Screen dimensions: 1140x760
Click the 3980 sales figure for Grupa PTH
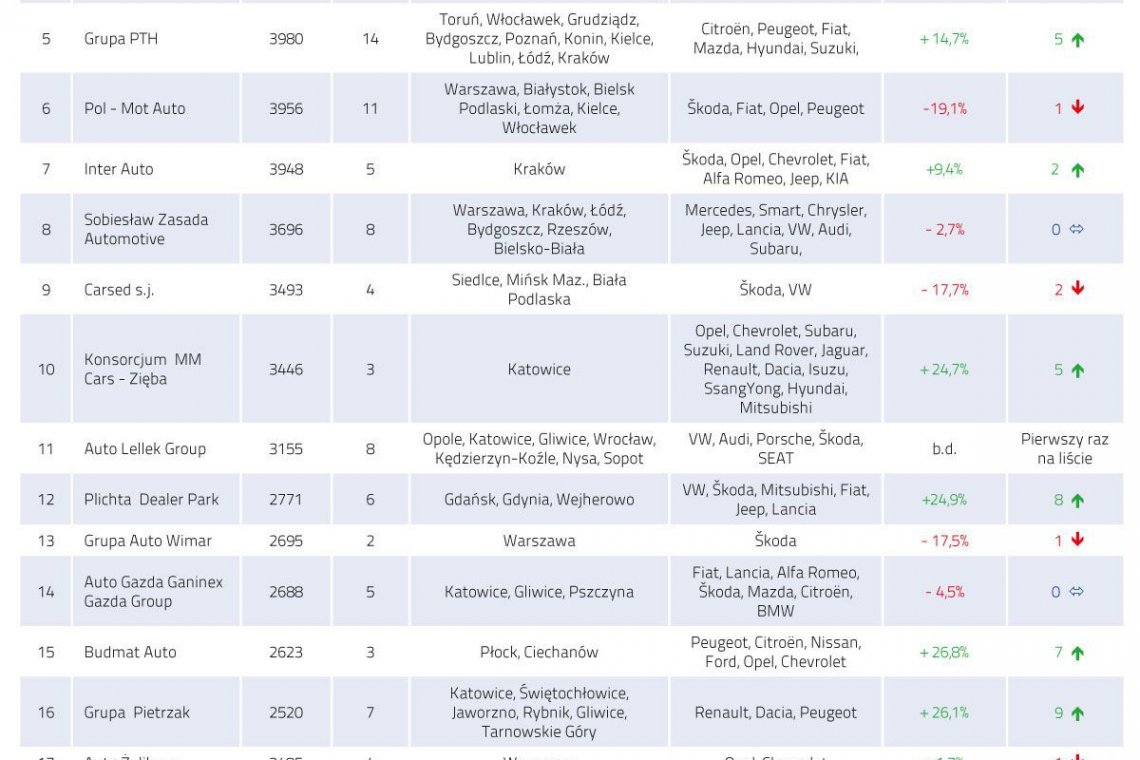click(286, 39)
